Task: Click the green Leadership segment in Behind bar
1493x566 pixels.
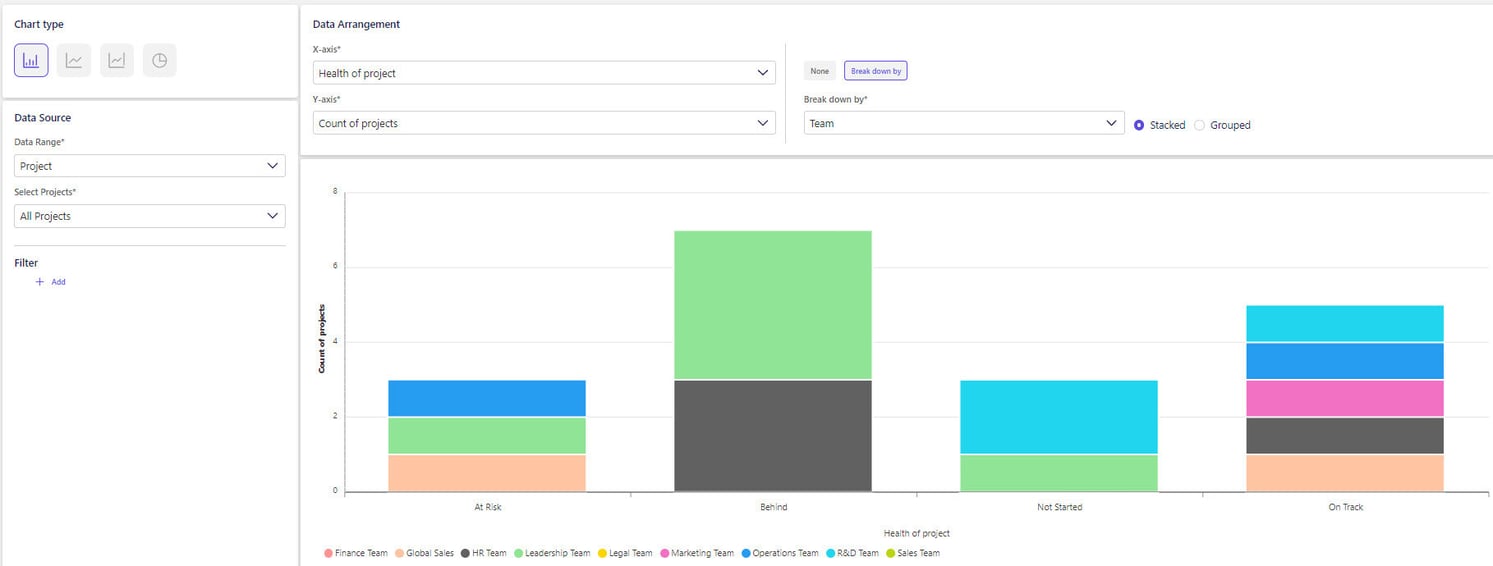Action: point(773,305)
